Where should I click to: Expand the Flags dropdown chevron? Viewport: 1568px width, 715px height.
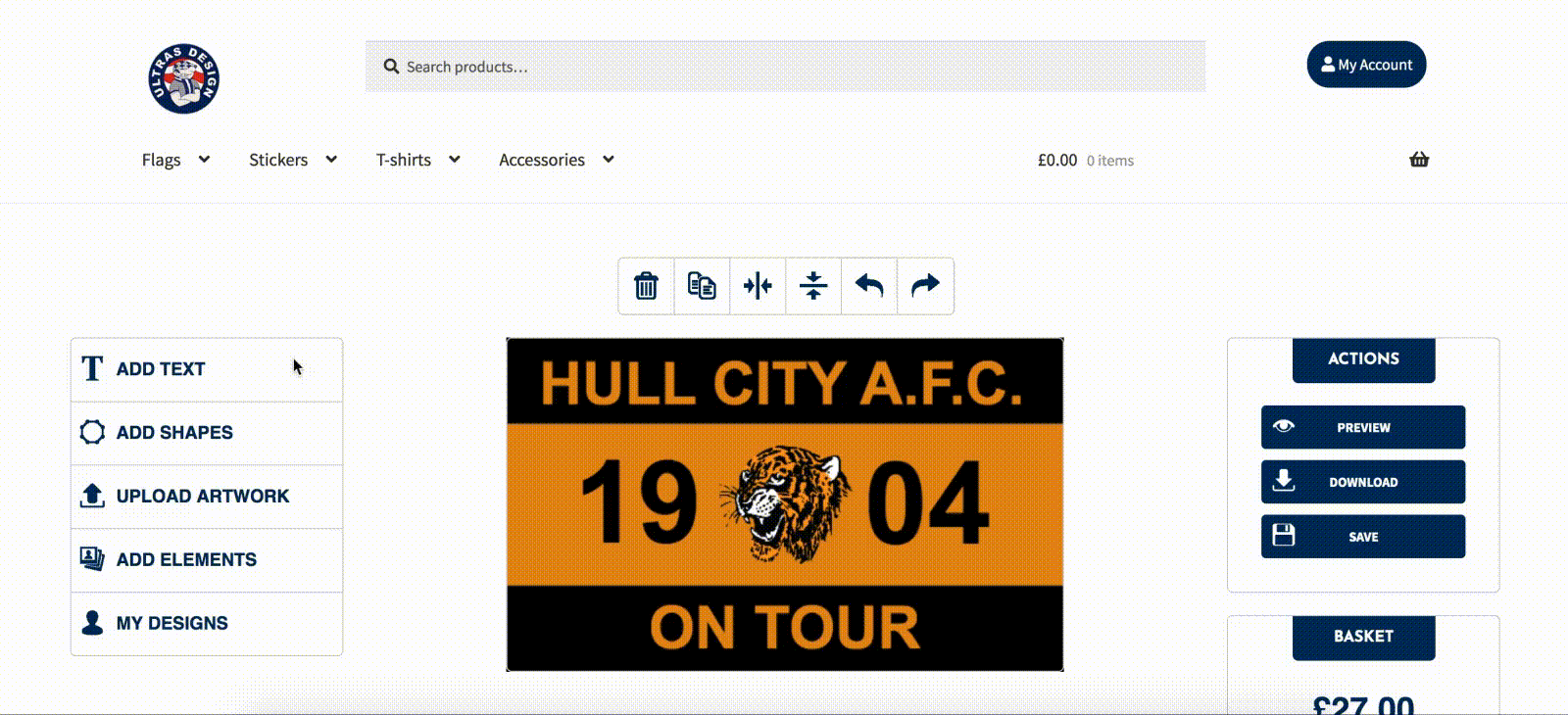(x=204, y=160)
